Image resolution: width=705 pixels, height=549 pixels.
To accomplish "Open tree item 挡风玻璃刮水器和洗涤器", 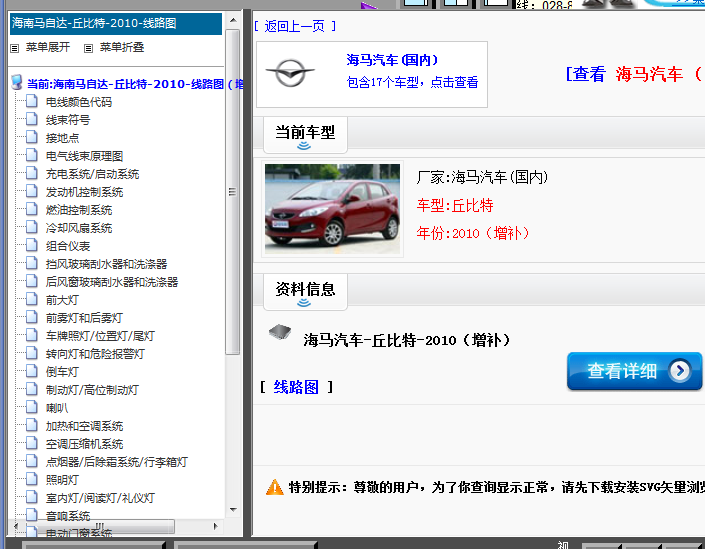I will [106, 264].
